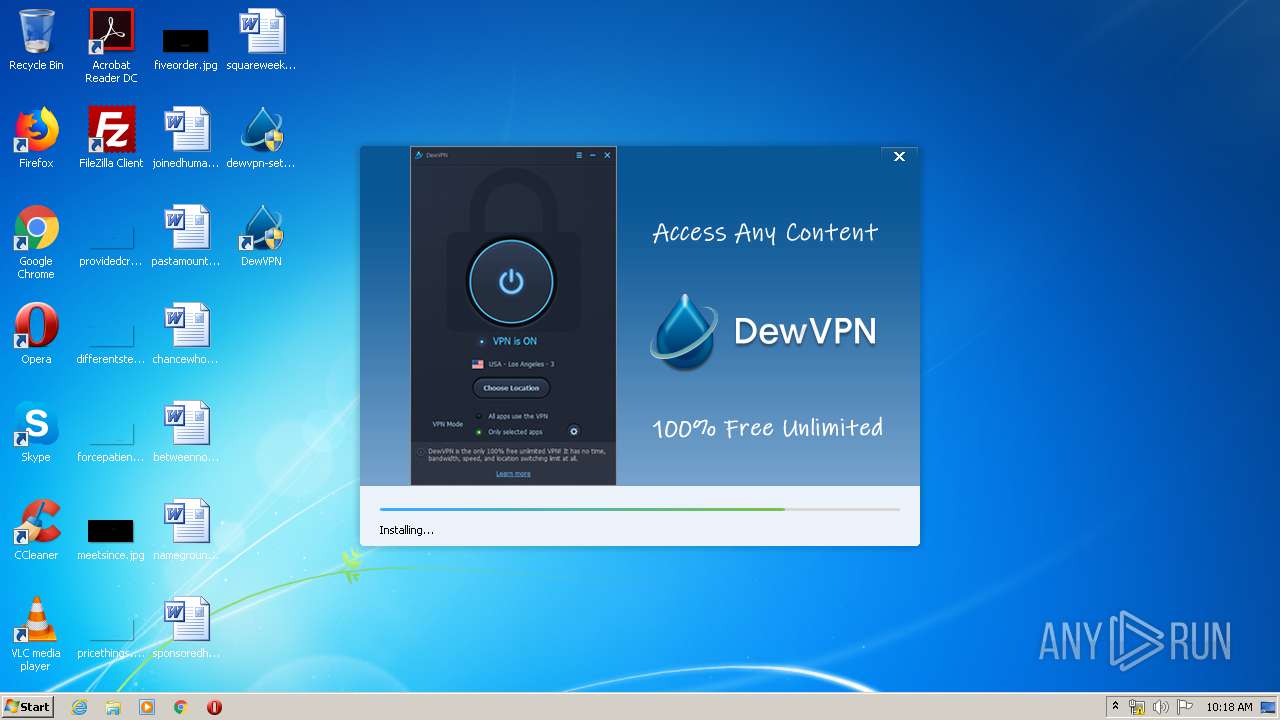1280x720 pixels.
Task: Click the DewVPN water-drop logo
Action: [x=684, y=332]
